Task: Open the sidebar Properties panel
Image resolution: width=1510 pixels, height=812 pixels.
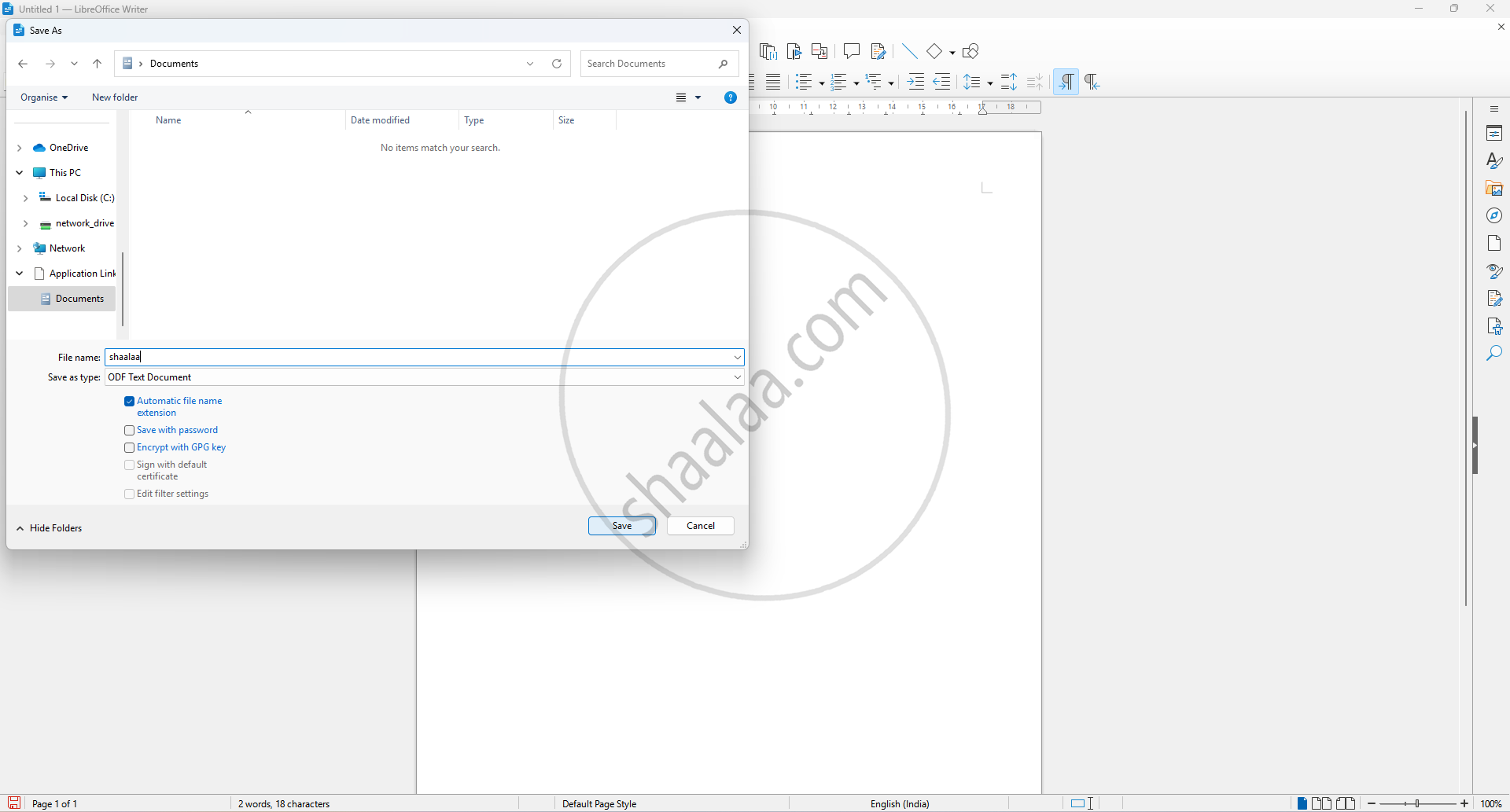Action: tap(1494, 133)
